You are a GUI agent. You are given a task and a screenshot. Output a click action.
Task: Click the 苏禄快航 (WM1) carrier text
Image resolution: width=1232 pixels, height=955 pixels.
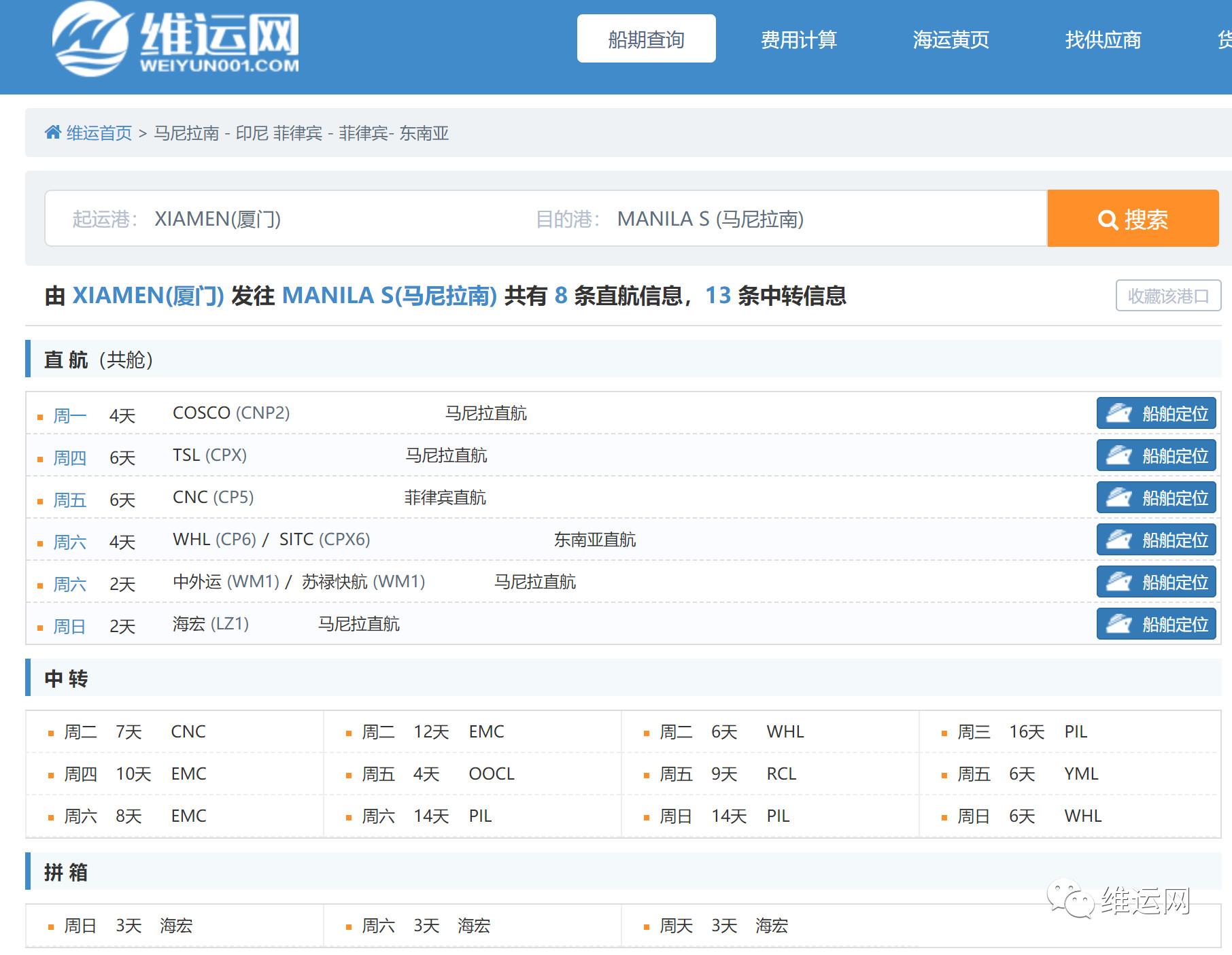[364, 581]
